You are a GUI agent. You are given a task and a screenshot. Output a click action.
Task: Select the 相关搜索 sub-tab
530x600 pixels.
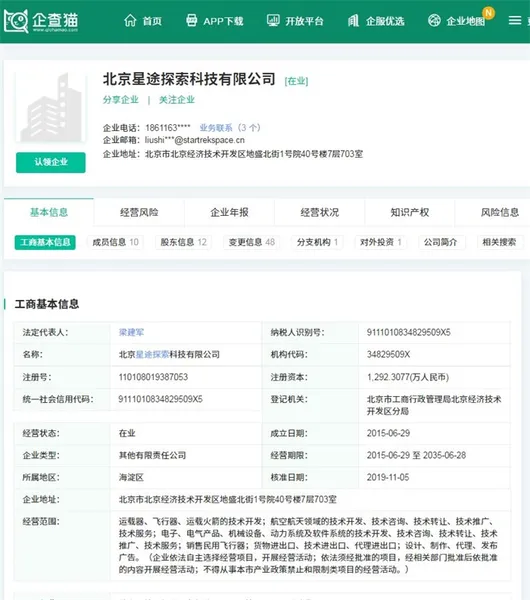499,242
